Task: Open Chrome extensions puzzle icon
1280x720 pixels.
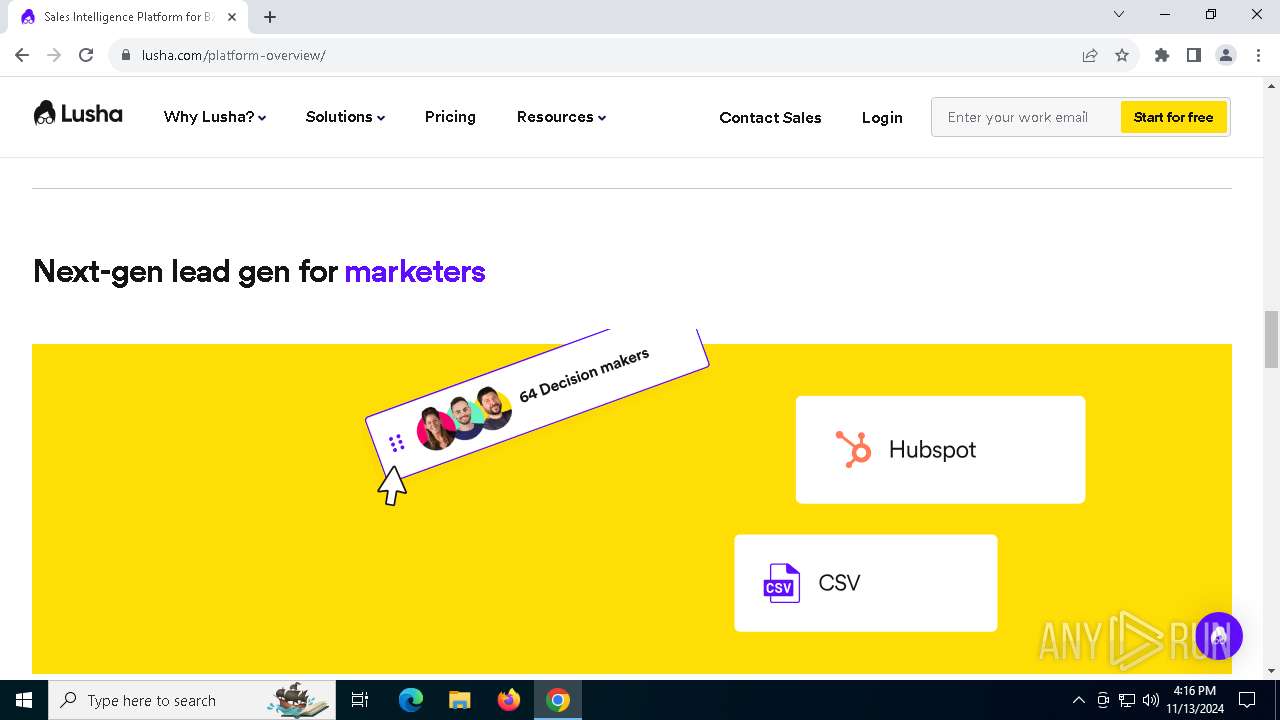Action: [x=1162, y=55]
